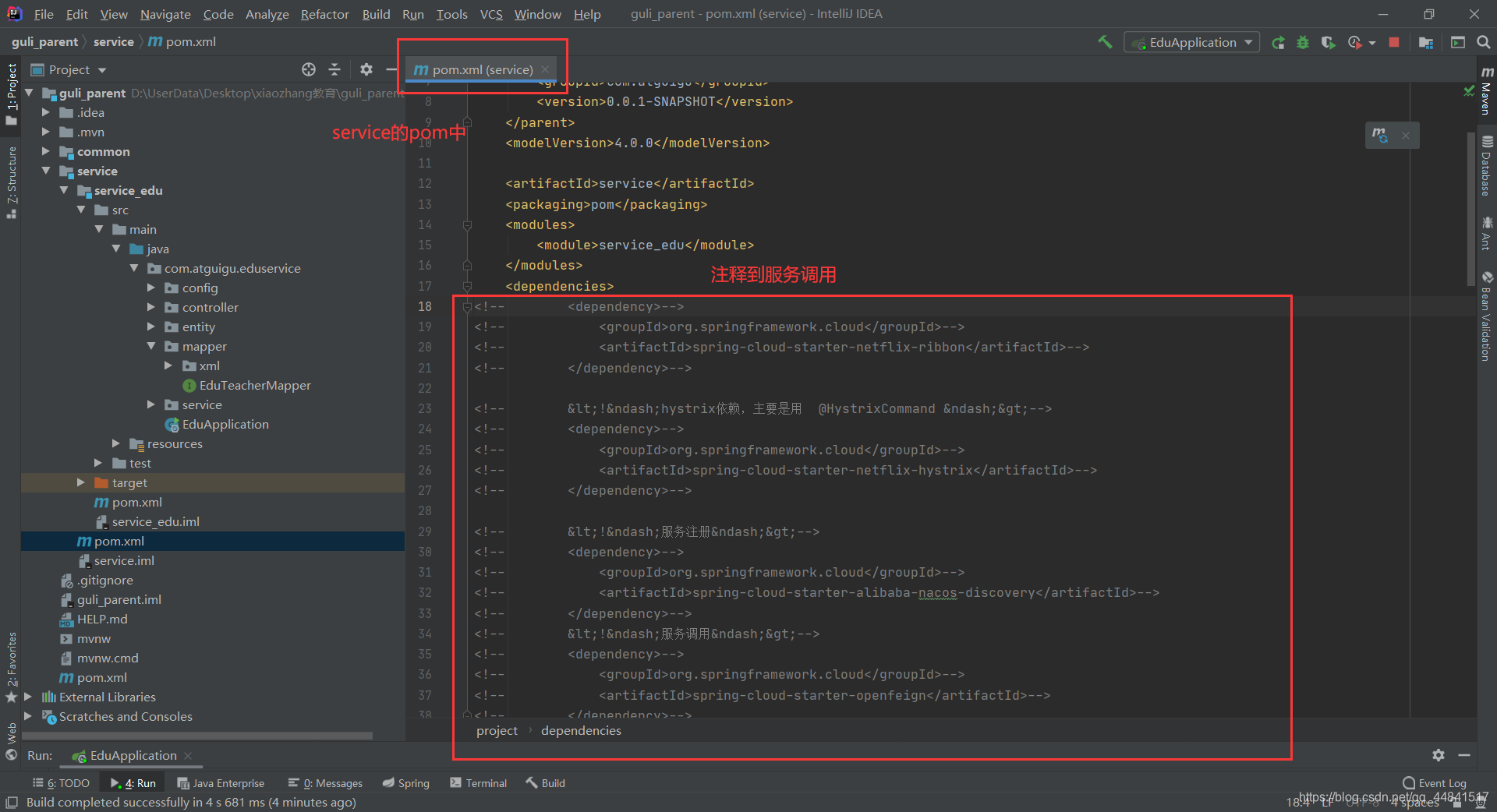Close the EduApplication run tab
The height and width of the screenshot is (812, 1497).
[188, 756]
